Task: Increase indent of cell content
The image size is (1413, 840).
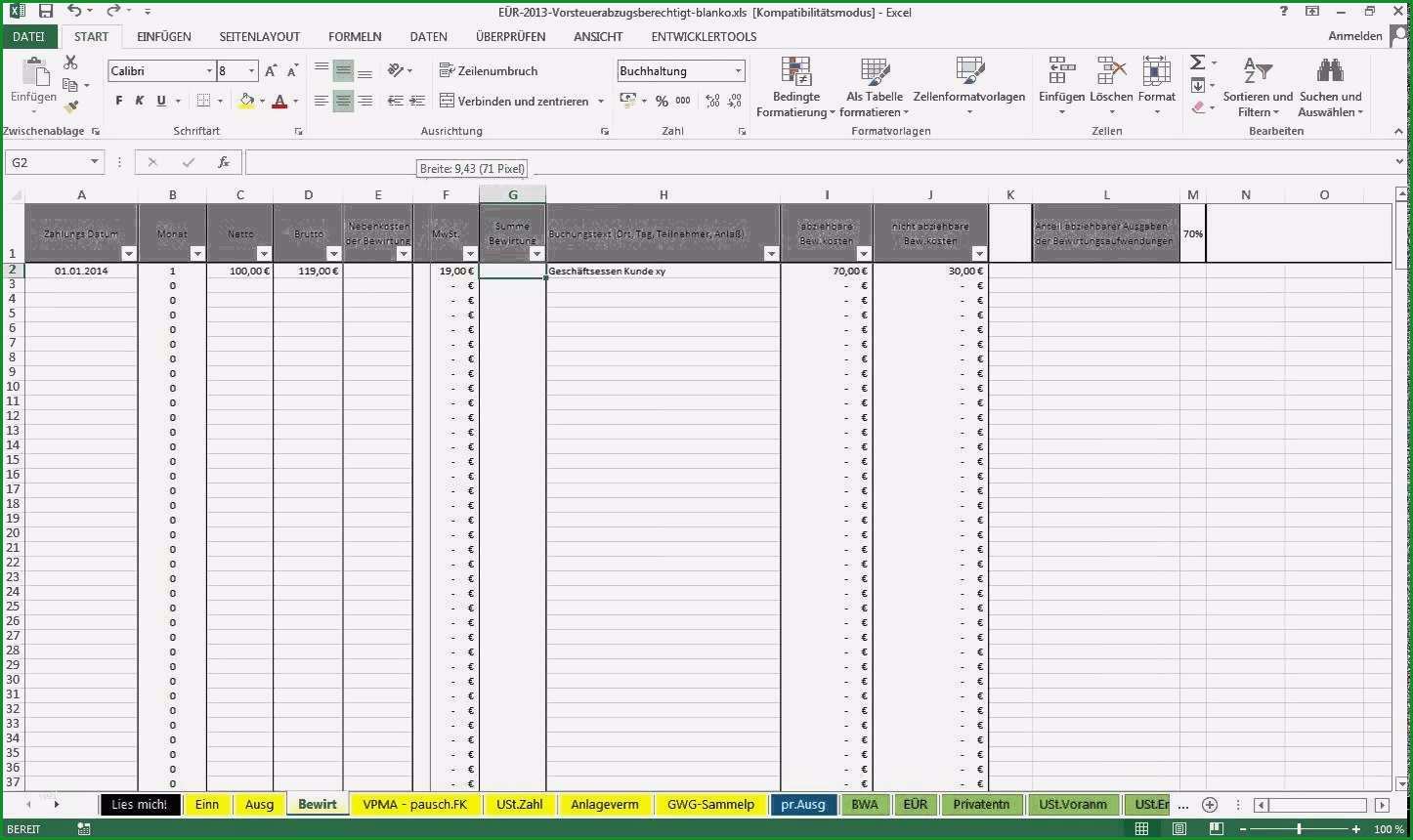Action: [417, 101]
